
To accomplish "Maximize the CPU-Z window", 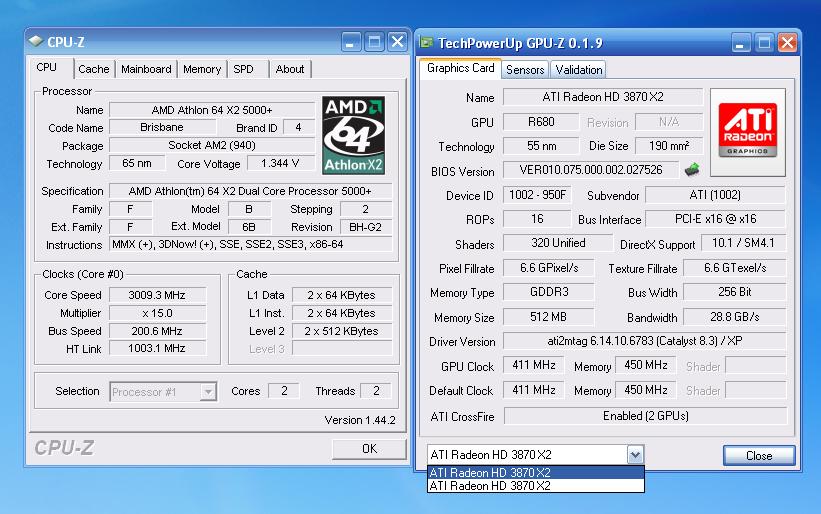I will click(374, 42).
